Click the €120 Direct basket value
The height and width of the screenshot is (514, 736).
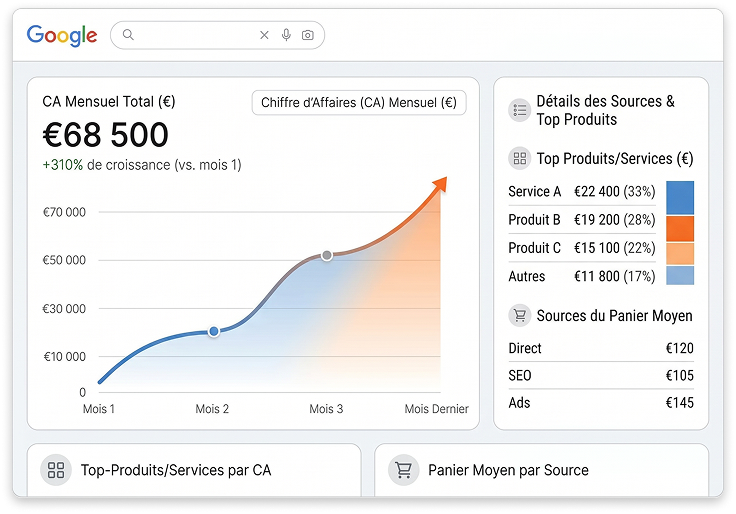coord(680,348)
